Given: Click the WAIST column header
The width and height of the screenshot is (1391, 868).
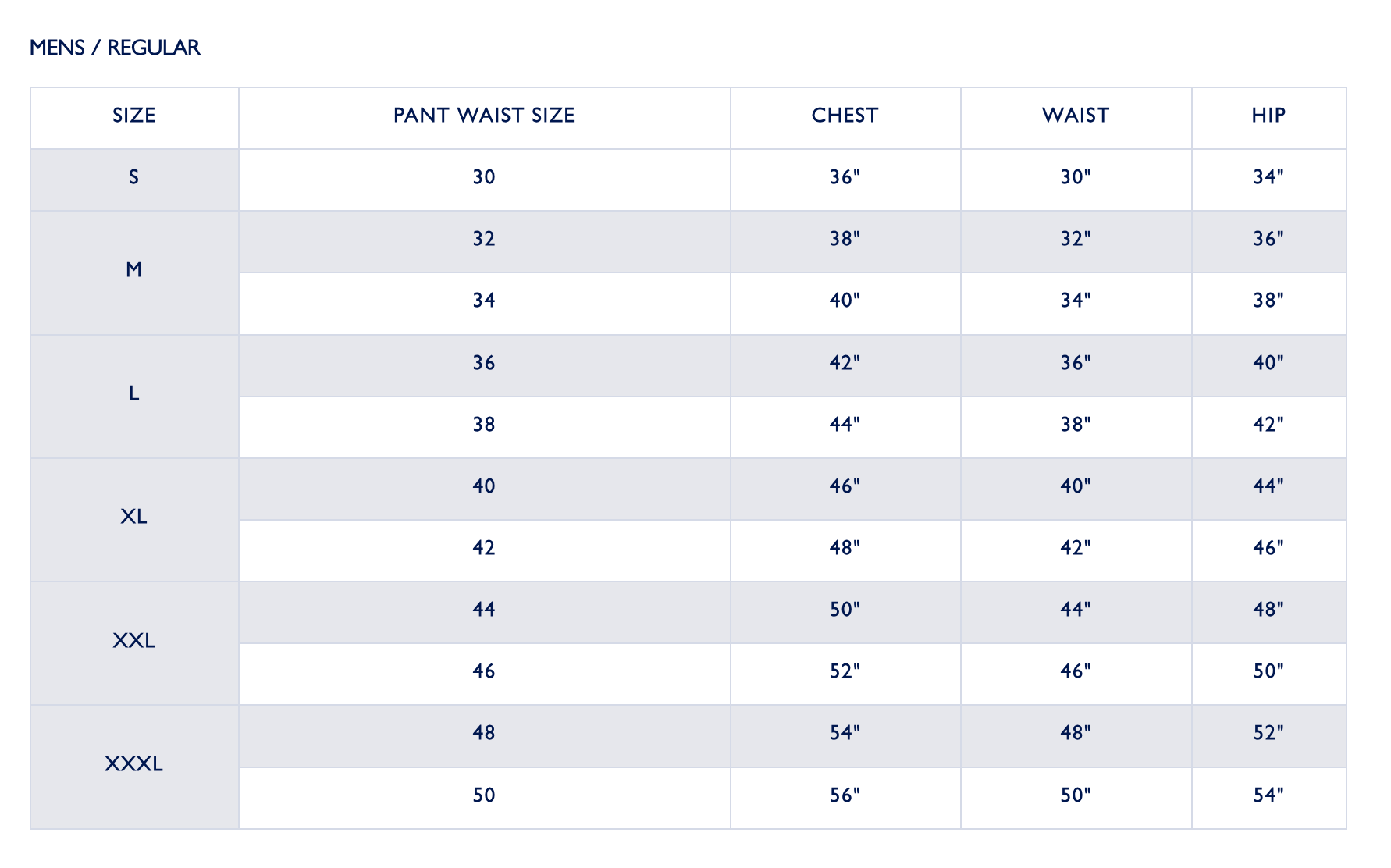Looking at the screenshot, I should click(x=1076, y=118).
